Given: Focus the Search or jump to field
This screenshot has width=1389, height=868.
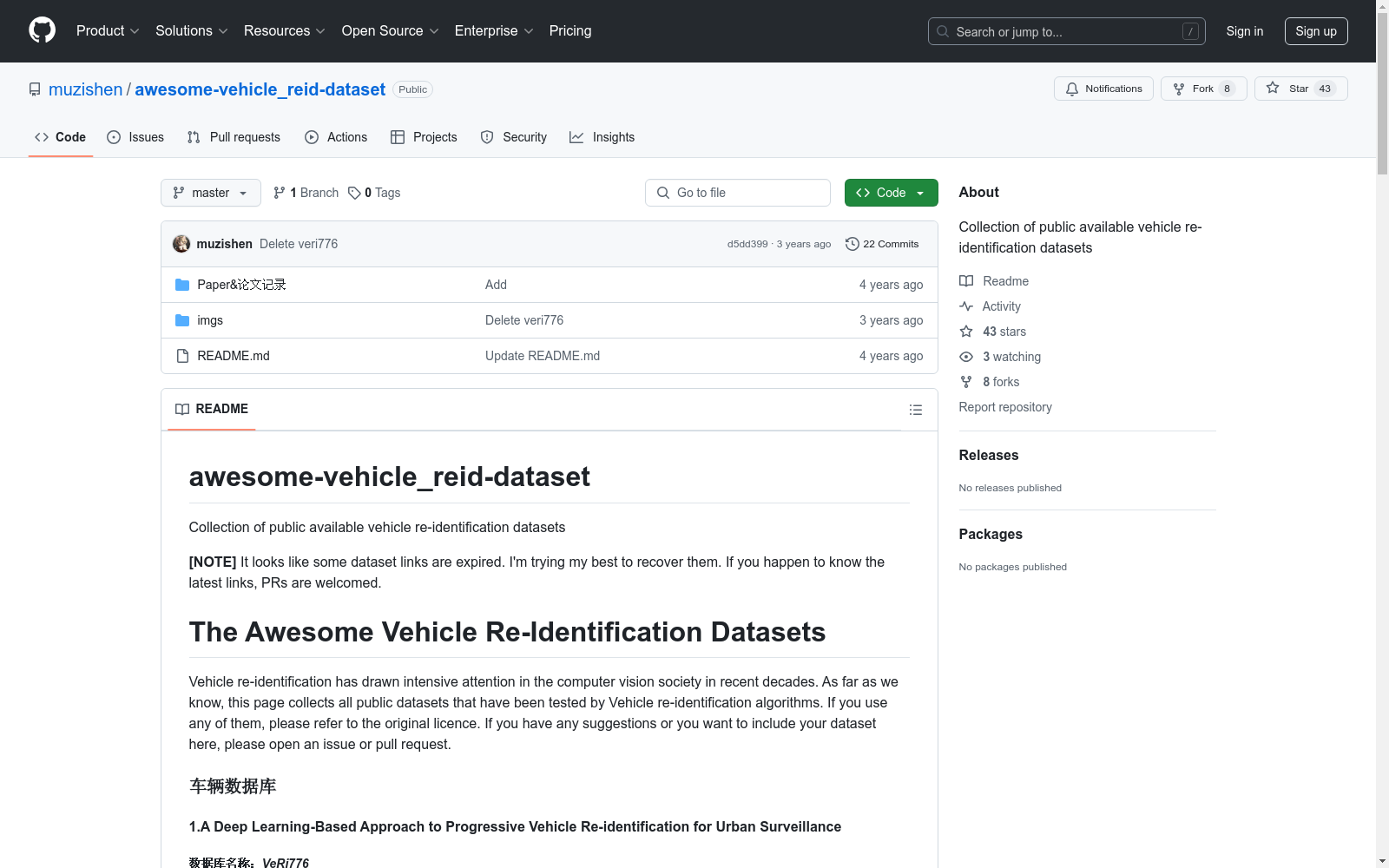Looking at the screenshot, I should click(1067, 31).
